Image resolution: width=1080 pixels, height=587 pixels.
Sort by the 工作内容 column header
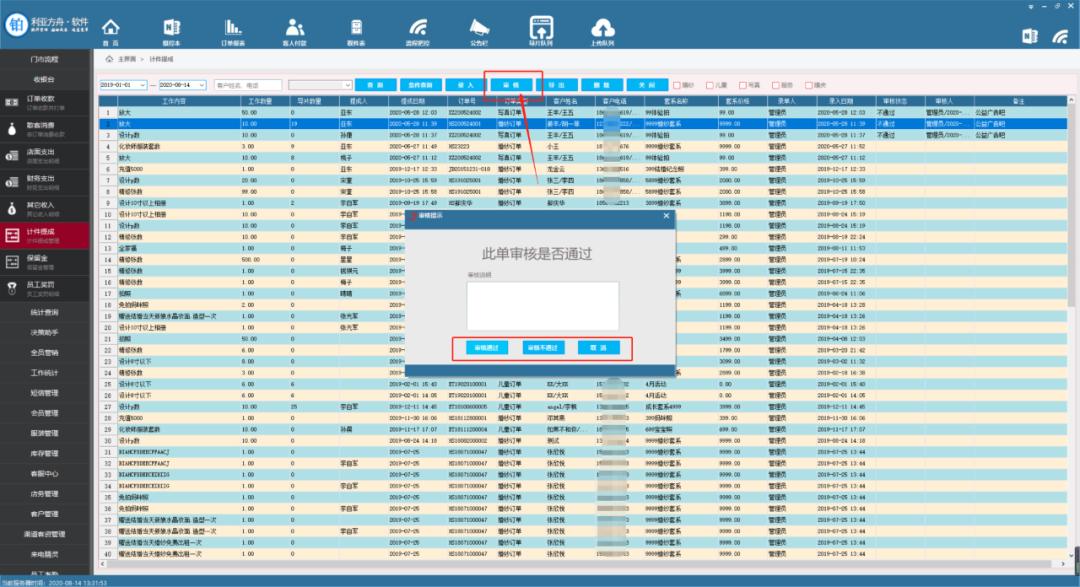(174, 101)
